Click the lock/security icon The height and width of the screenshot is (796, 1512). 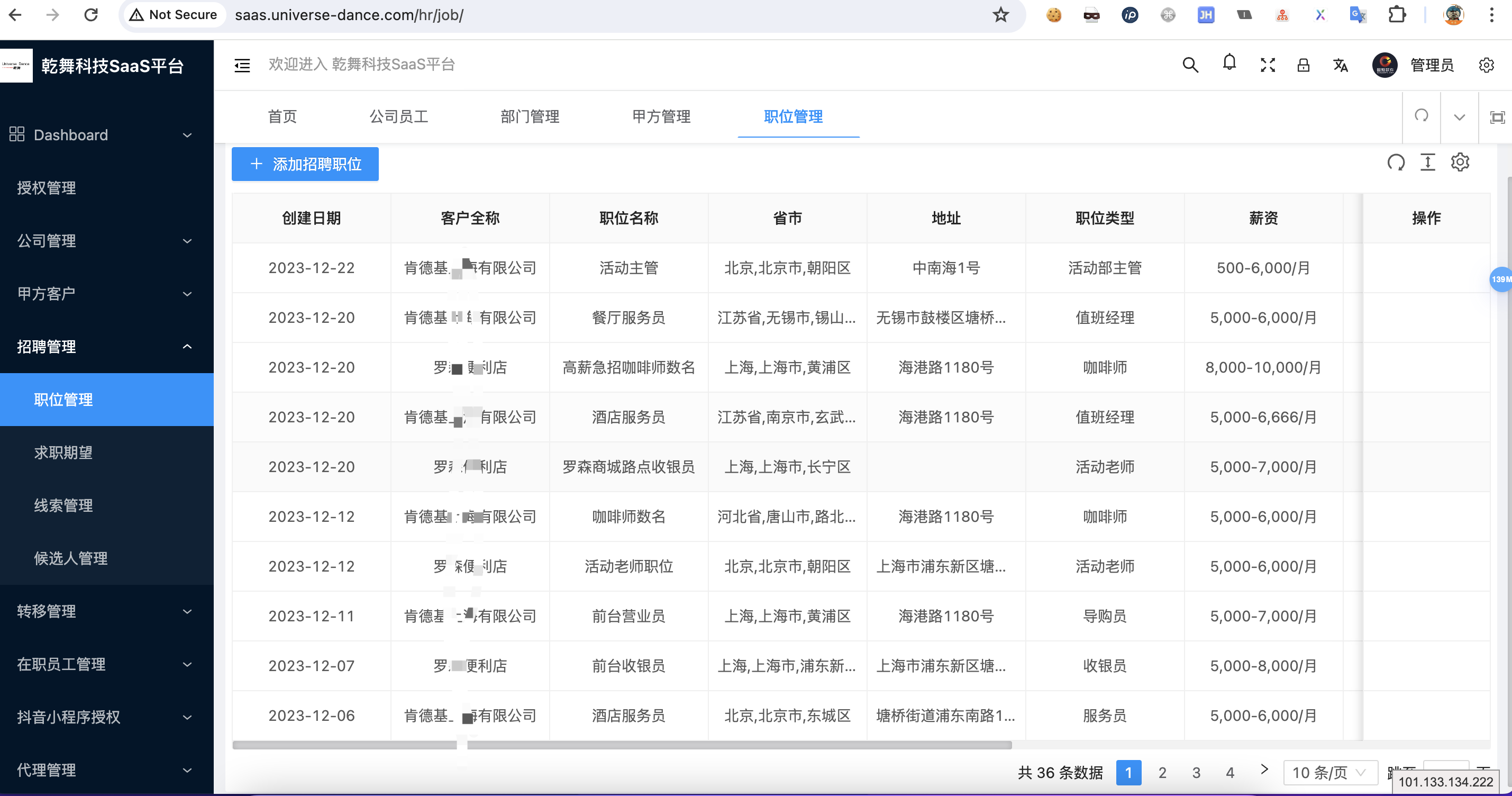pos(1303,65)
